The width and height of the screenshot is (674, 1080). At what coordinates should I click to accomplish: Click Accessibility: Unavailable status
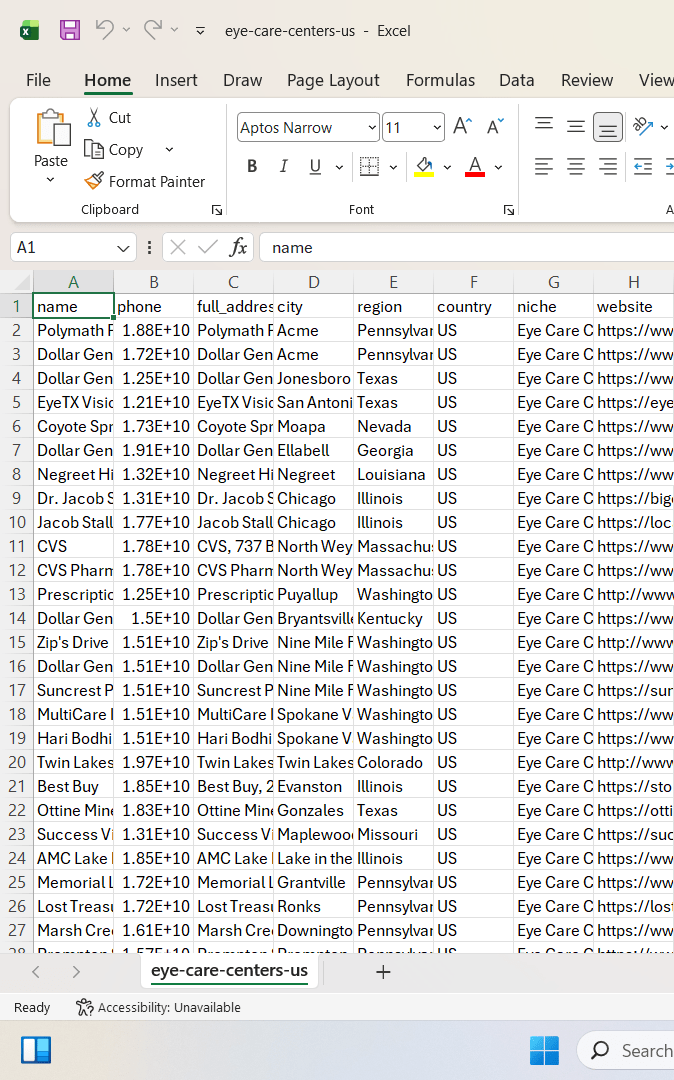pos(158,1007)
